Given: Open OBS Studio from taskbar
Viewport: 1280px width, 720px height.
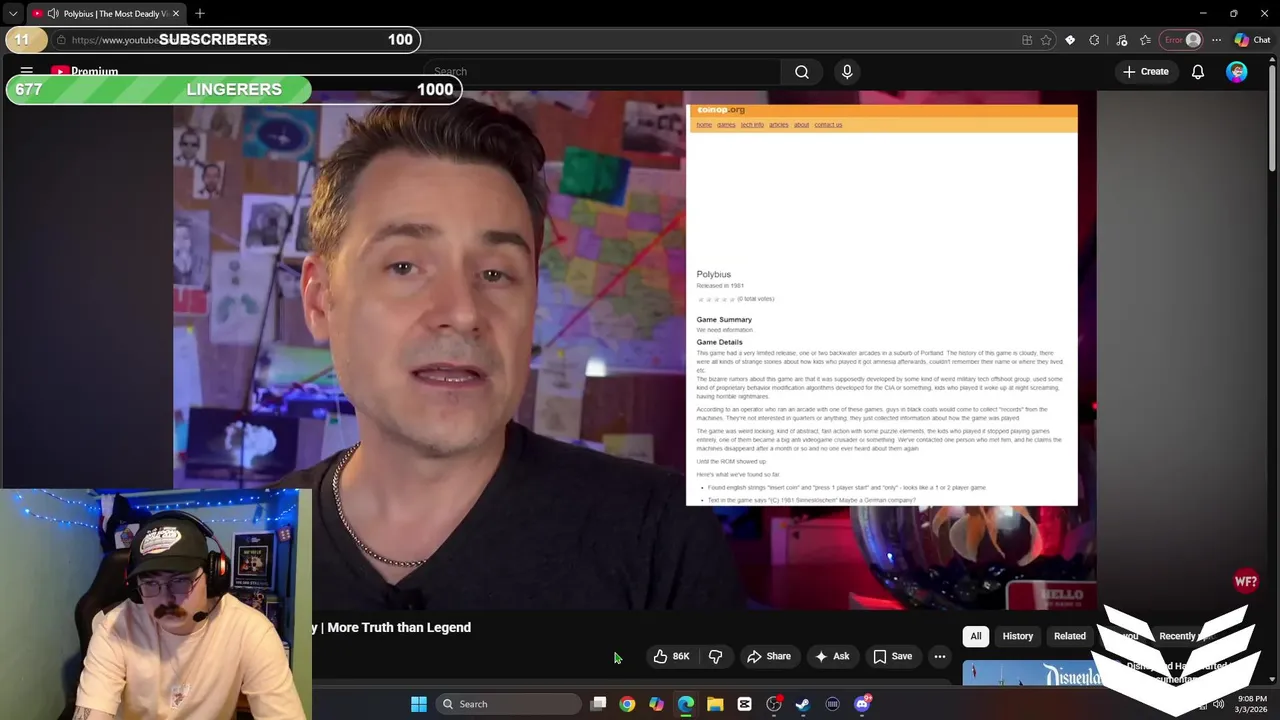Looking at the screenshot, I should (x=774, y=704).
